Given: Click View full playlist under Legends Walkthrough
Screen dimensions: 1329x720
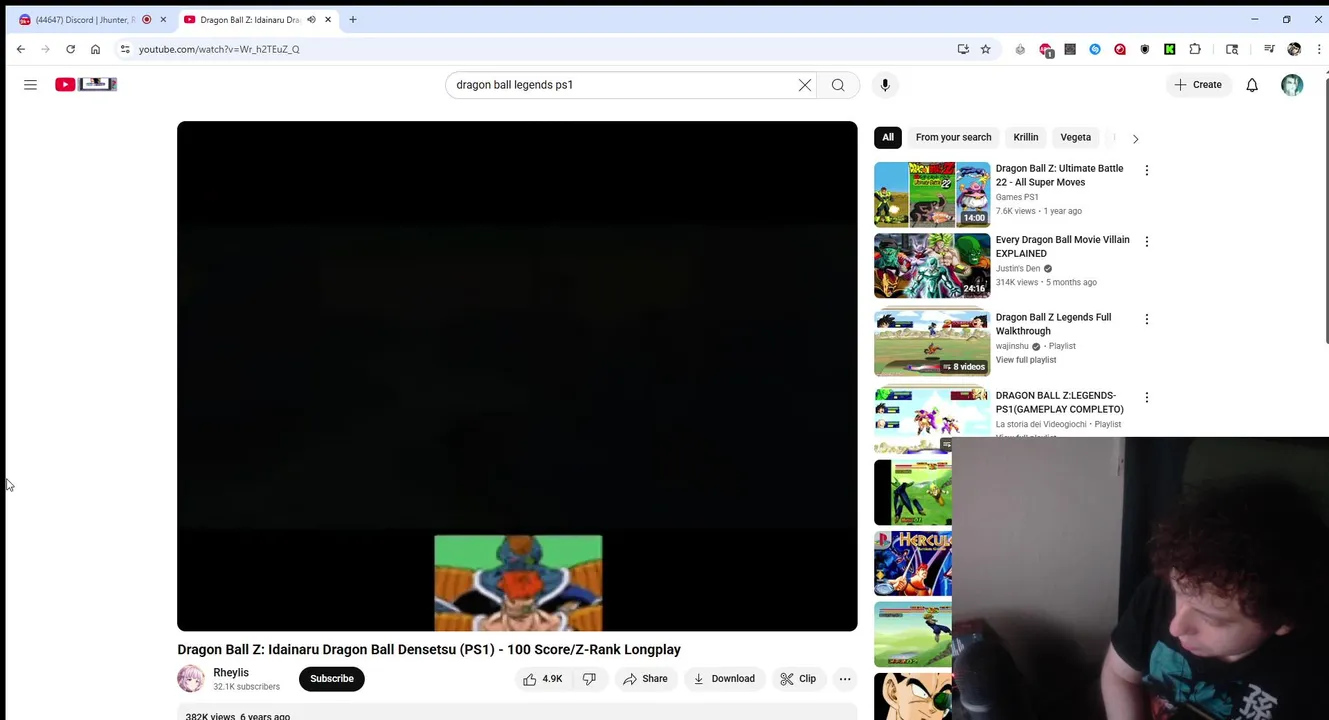Looking at the screenshot, I should pyautogui.click(x=1026, y=360).
